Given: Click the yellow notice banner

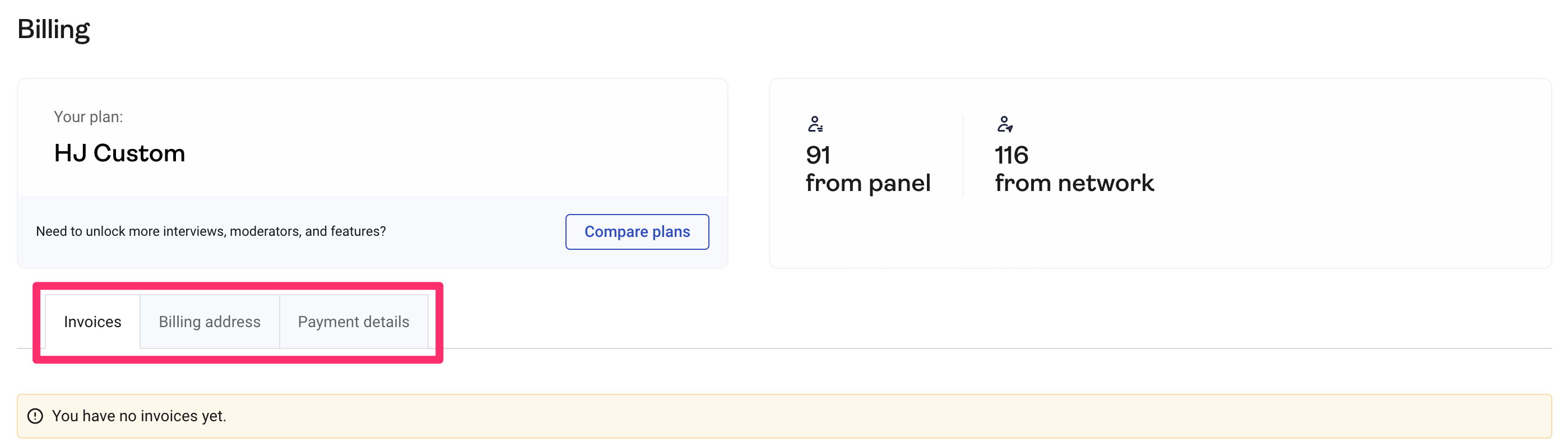Looking at the screenshot, I should point(784,416).
